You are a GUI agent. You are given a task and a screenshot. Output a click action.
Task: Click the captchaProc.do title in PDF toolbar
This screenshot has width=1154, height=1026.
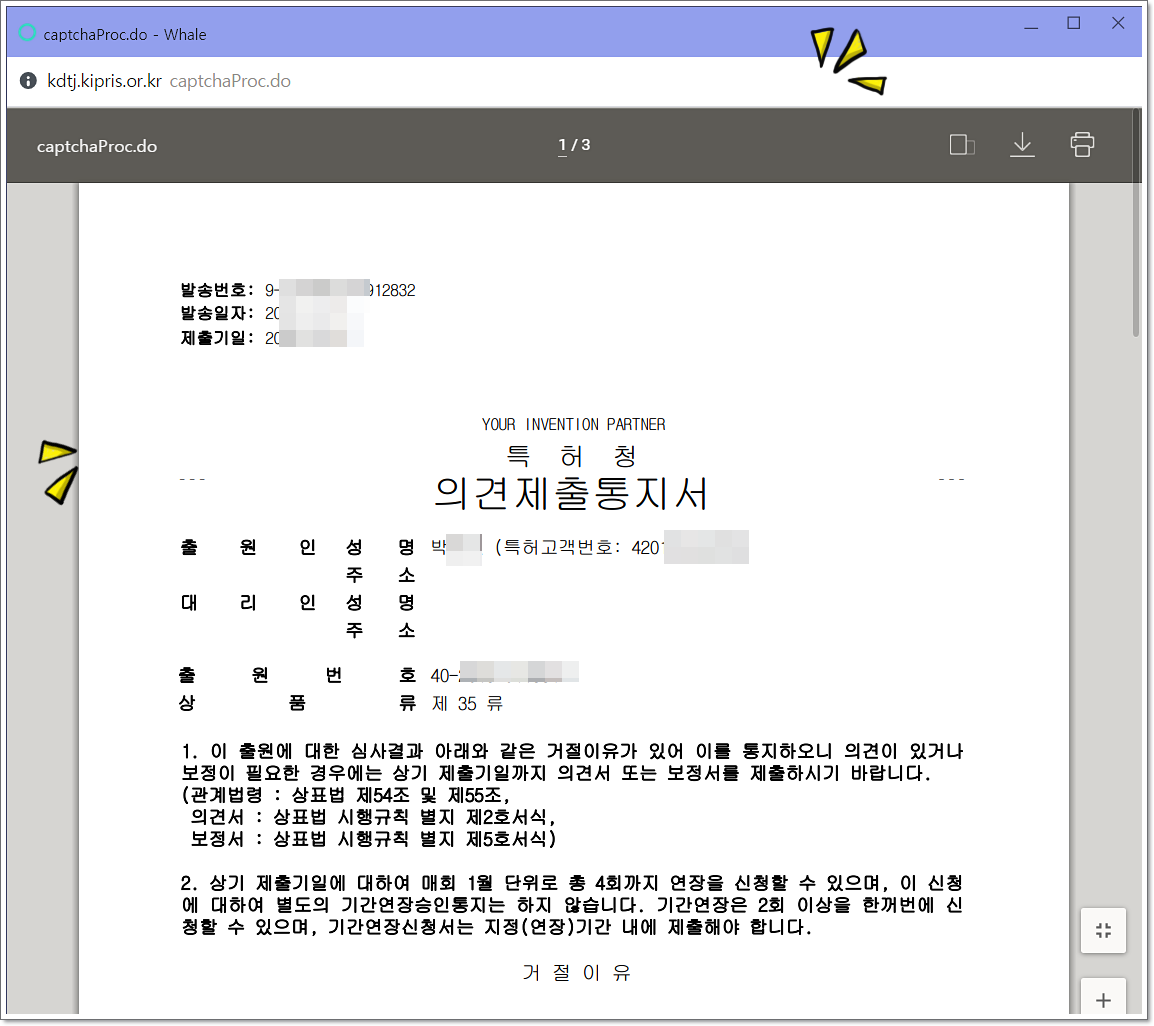click(96, 146)
